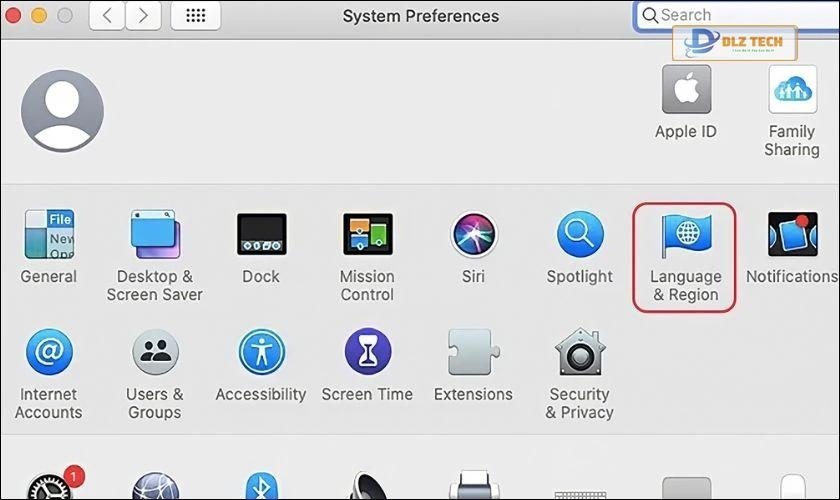
Task: Open Desktop & Screen Saver settings
Action: [x=154, y=256]
